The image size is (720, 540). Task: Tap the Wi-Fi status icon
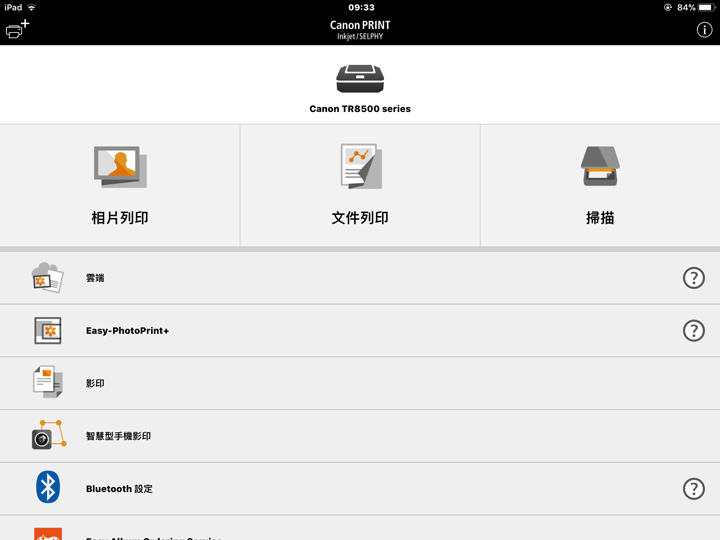(x=31, y=7)
